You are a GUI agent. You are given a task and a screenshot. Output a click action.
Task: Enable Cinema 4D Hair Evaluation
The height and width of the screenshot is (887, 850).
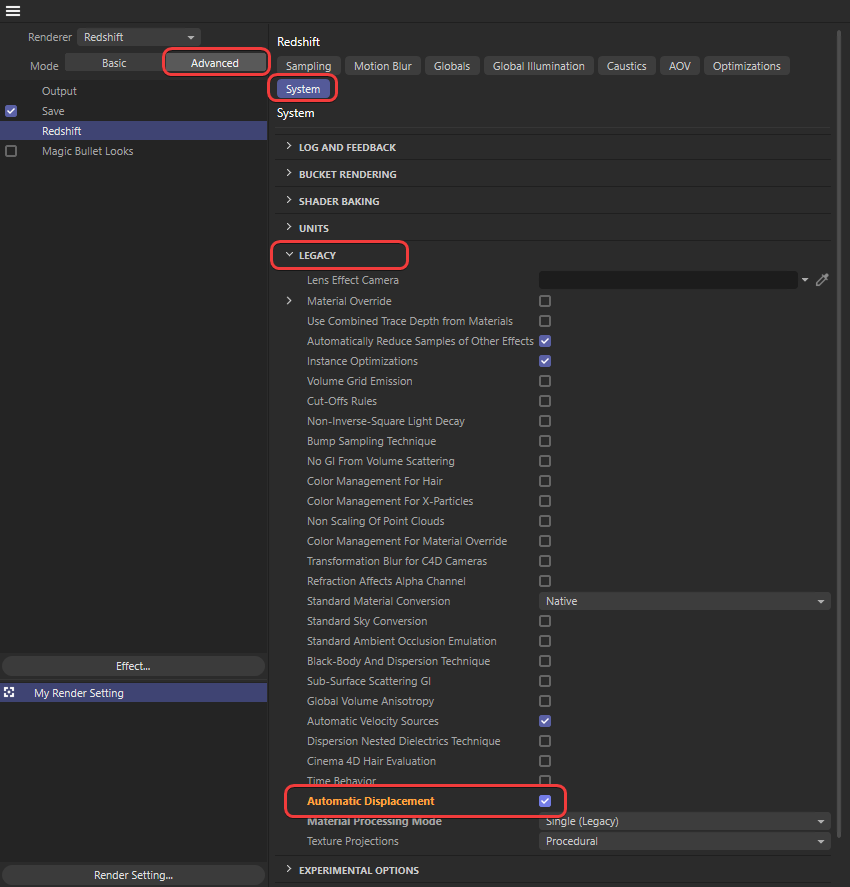545,761
